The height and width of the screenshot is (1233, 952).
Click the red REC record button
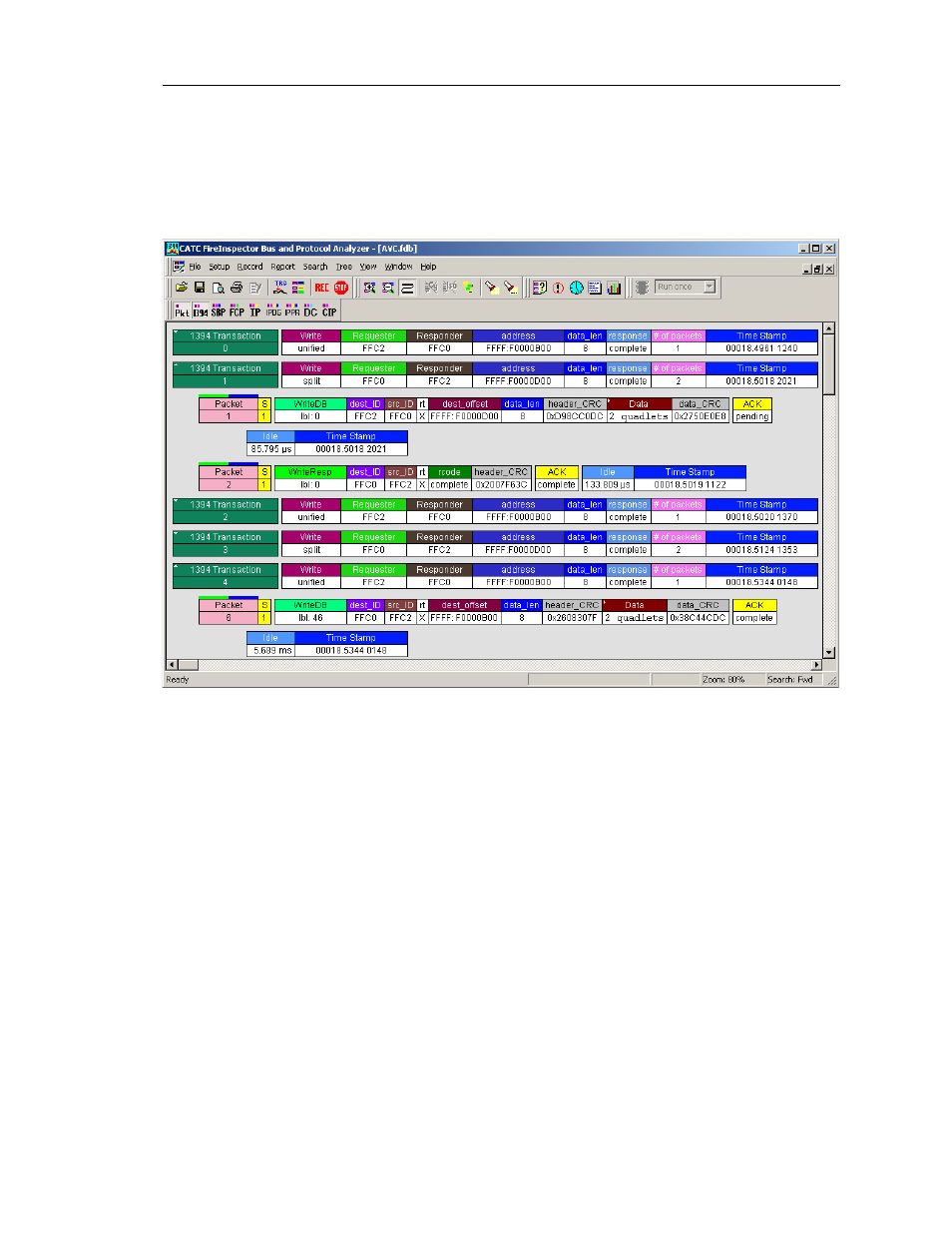pos(321,288)
